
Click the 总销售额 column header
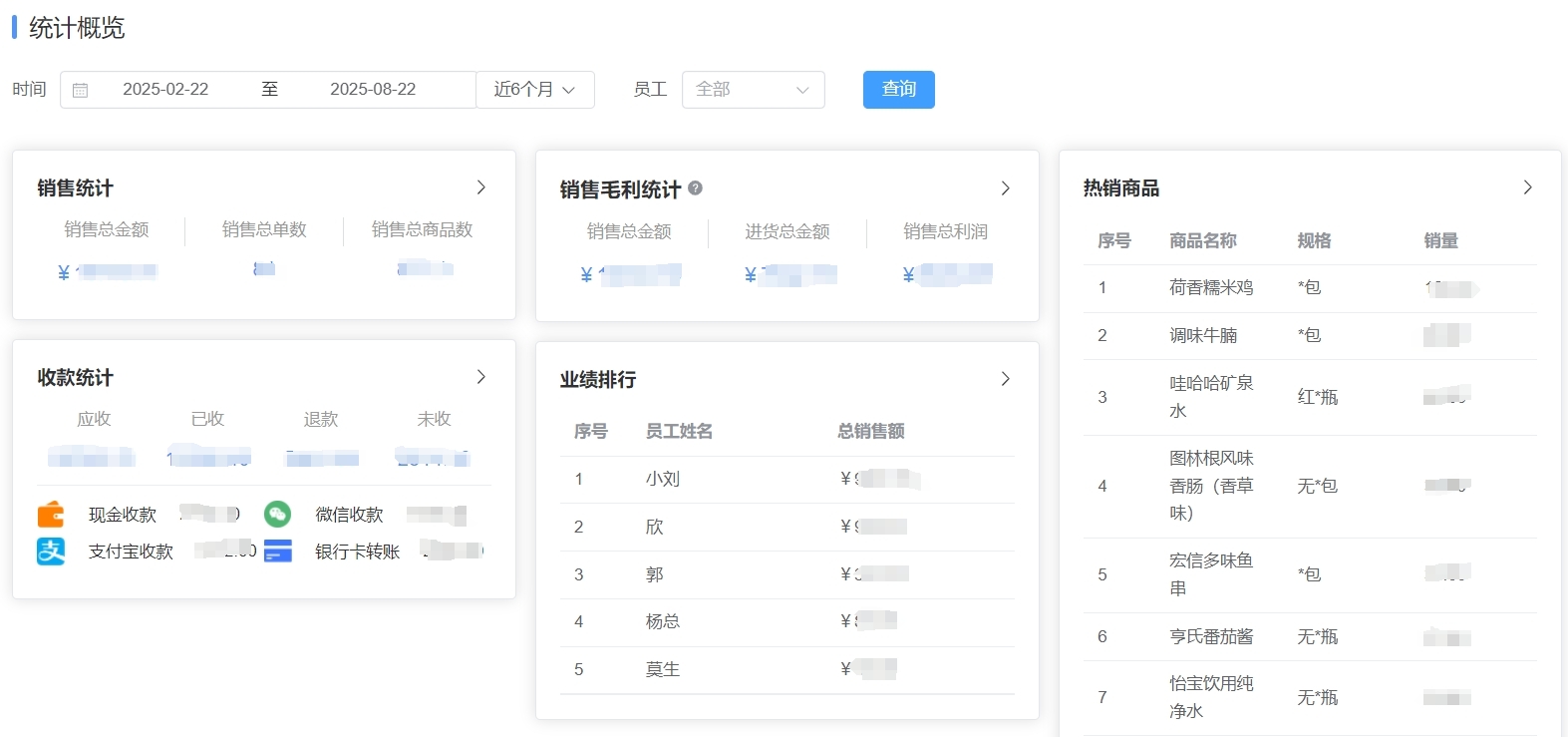point(870,431)
